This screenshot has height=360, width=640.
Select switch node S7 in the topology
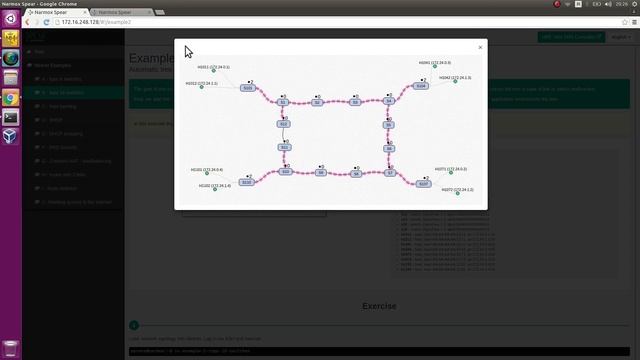tap(390, 173)
